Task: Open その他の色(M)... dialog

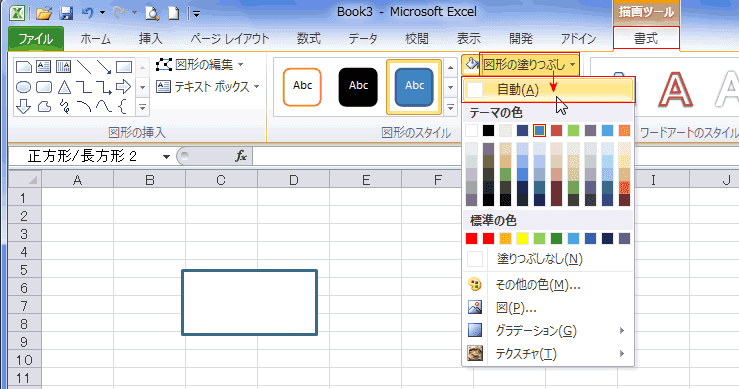Action: [548, 284]
